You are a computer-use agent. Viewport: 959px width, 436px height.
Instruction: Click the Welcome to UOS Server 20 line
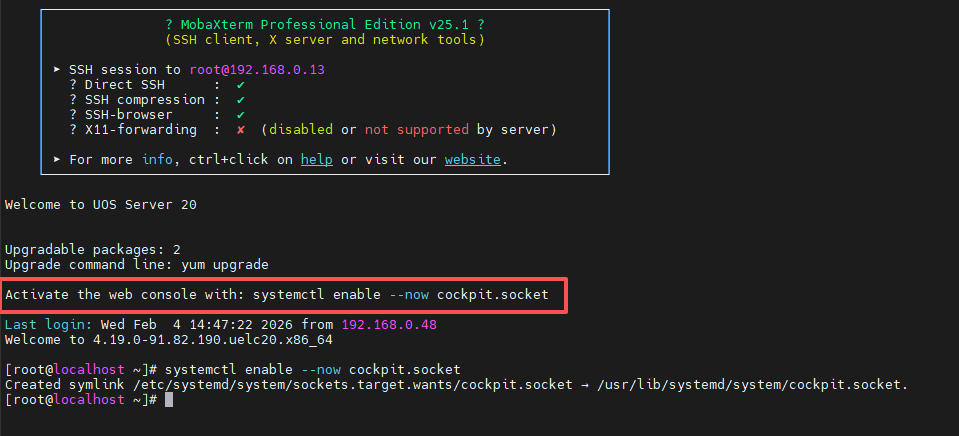(101, 205)
